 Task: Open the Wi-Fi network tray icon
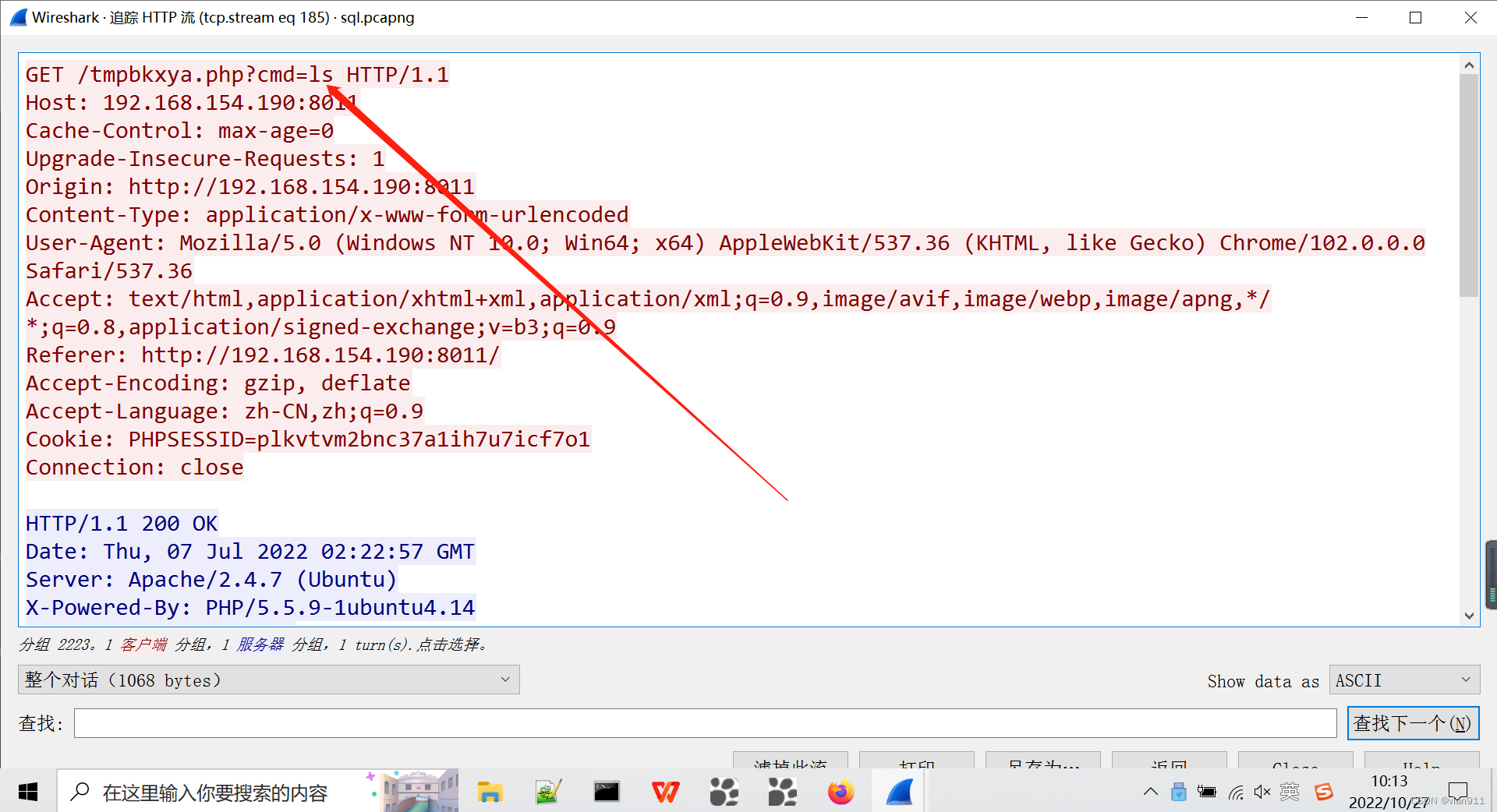[x=1236, y=793]
